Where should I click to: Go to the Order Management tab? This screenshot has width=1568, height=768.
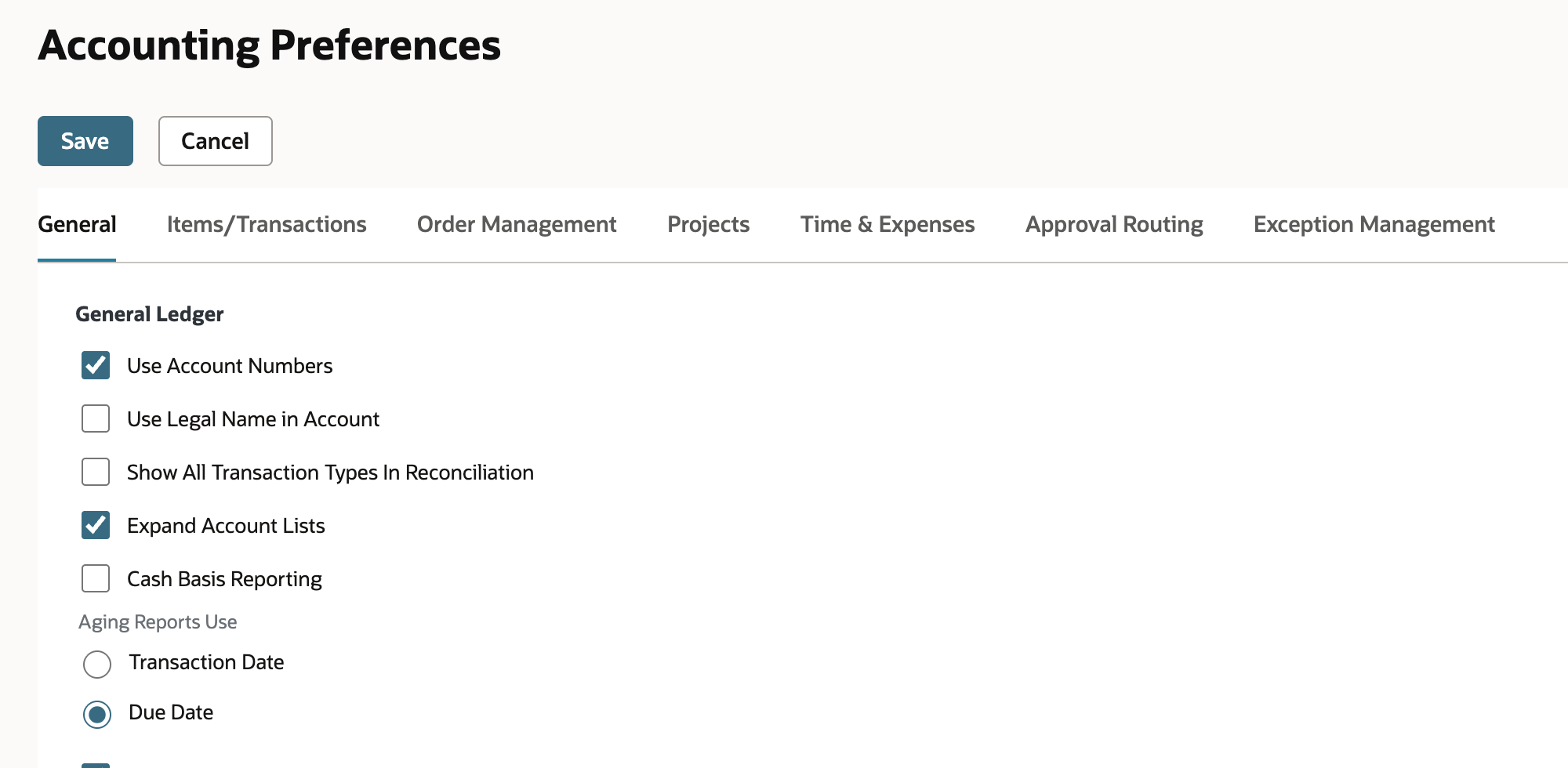[x=517, y=224]
